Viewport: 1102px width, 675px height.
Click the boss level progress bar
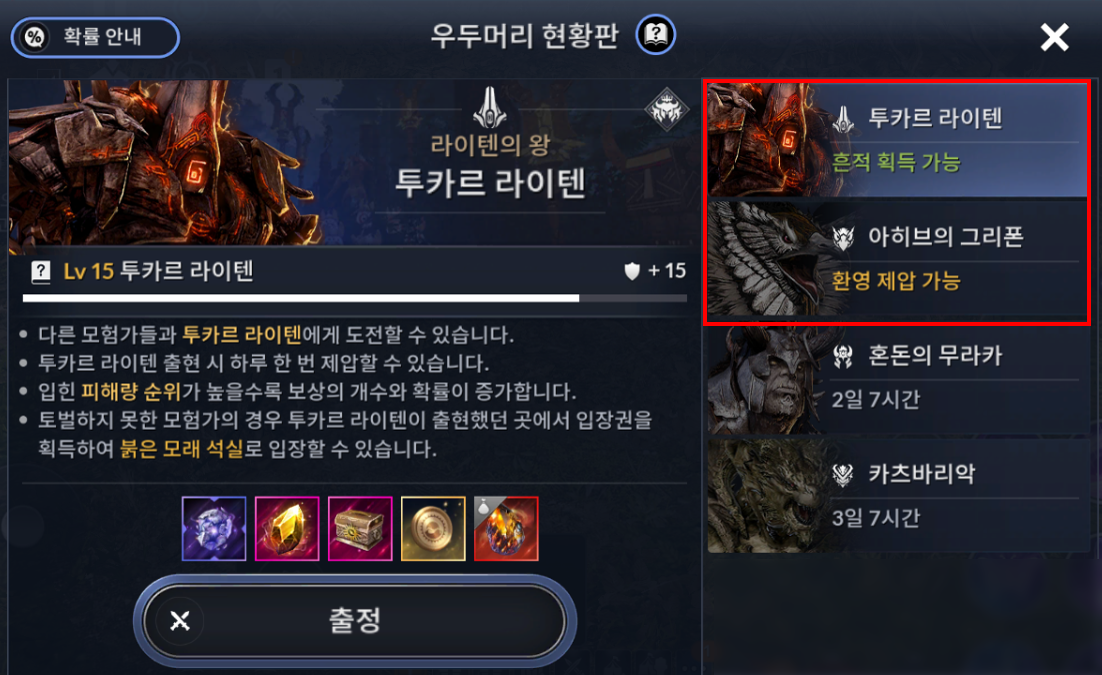355,298
